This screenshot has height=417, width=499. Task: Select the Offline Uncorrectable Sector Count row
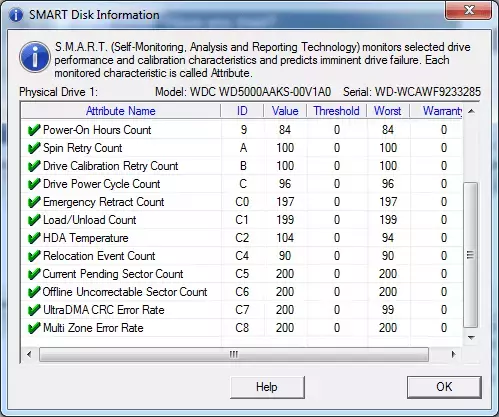pos(242,292)
